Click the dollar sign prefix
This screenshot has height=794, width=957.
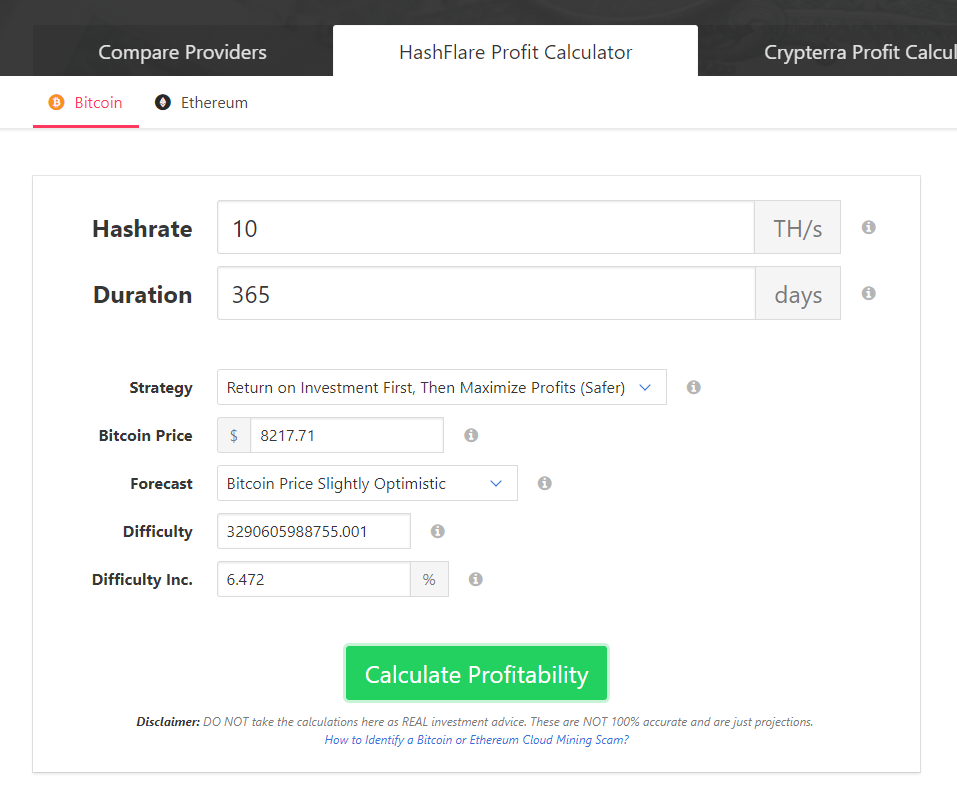click(234, 435)
